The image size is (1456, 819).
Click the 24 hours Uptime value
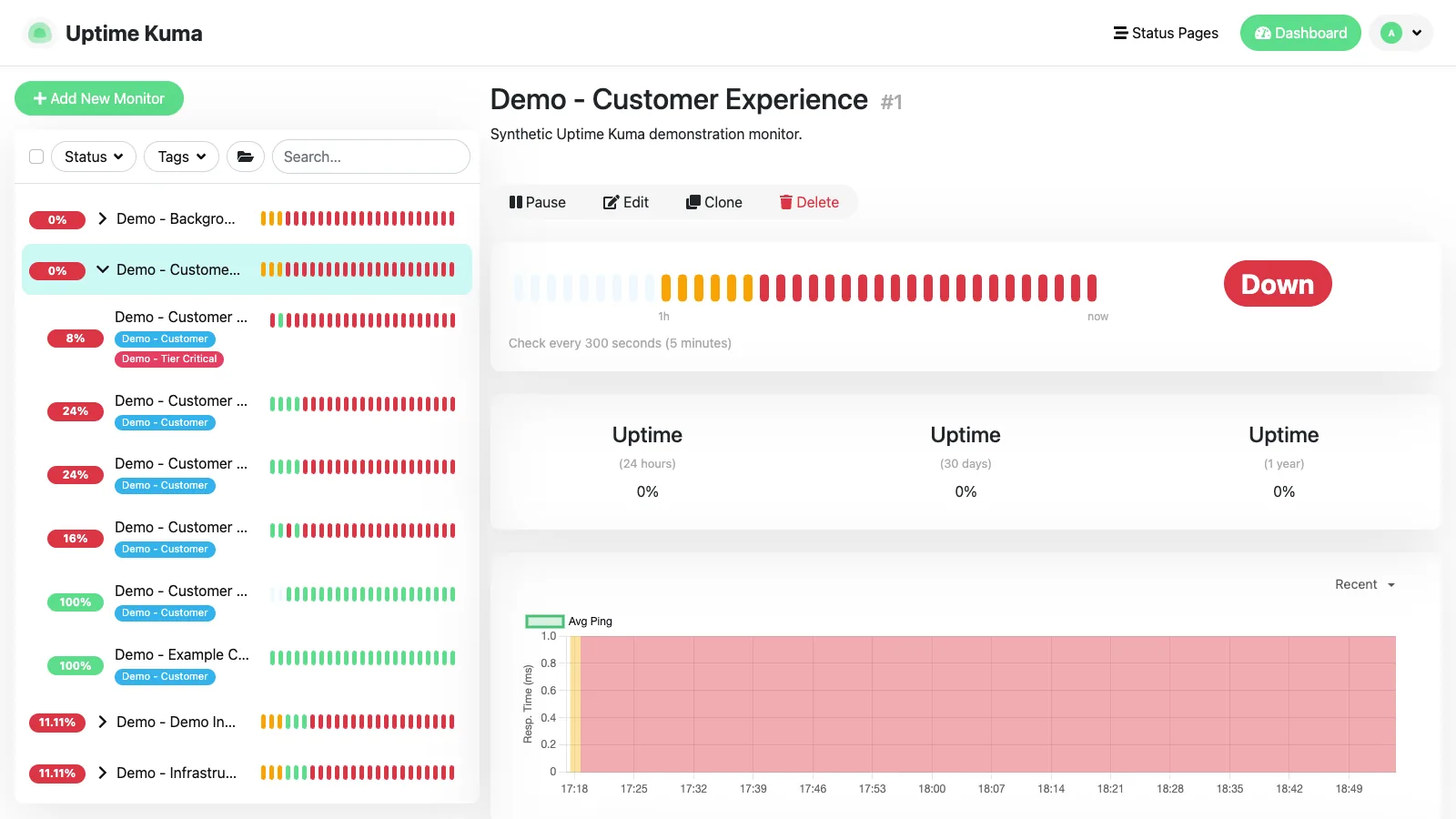pyautogui.click(x=647, y=491)
